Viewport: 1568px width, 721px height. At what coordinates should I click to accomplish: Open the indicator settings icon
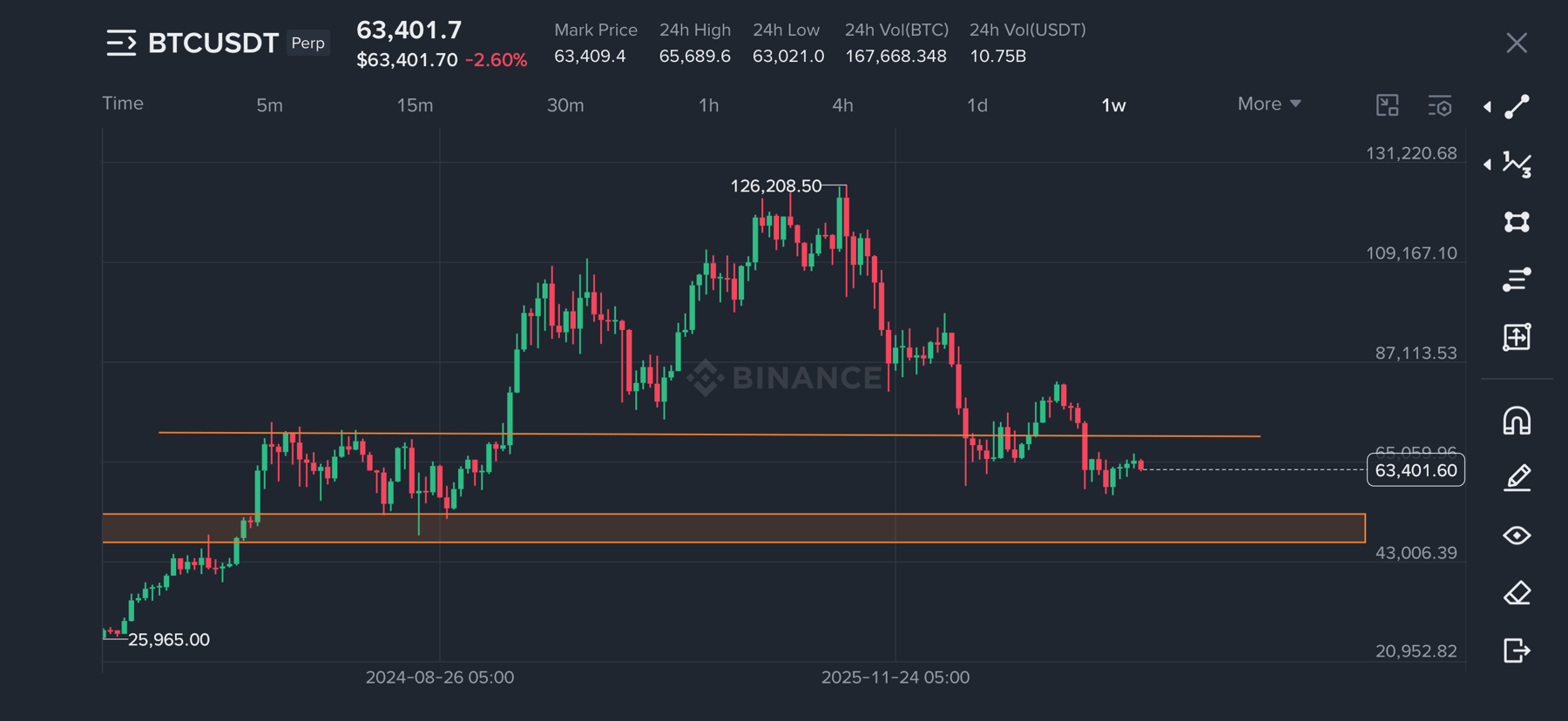tap(1440, 105)
